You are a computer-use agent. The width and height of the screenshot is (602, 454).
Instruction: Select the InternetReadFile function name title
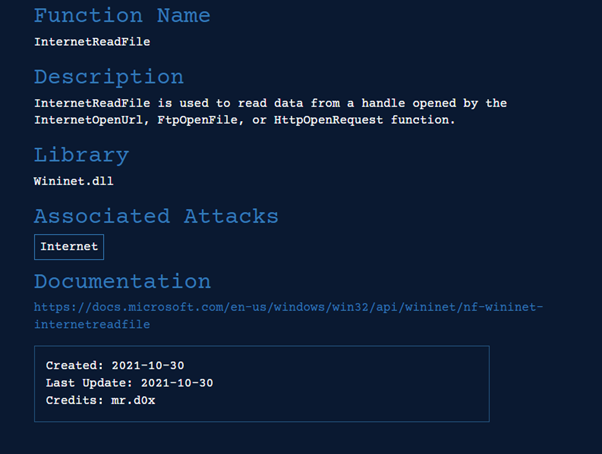(x=92, y=42)
